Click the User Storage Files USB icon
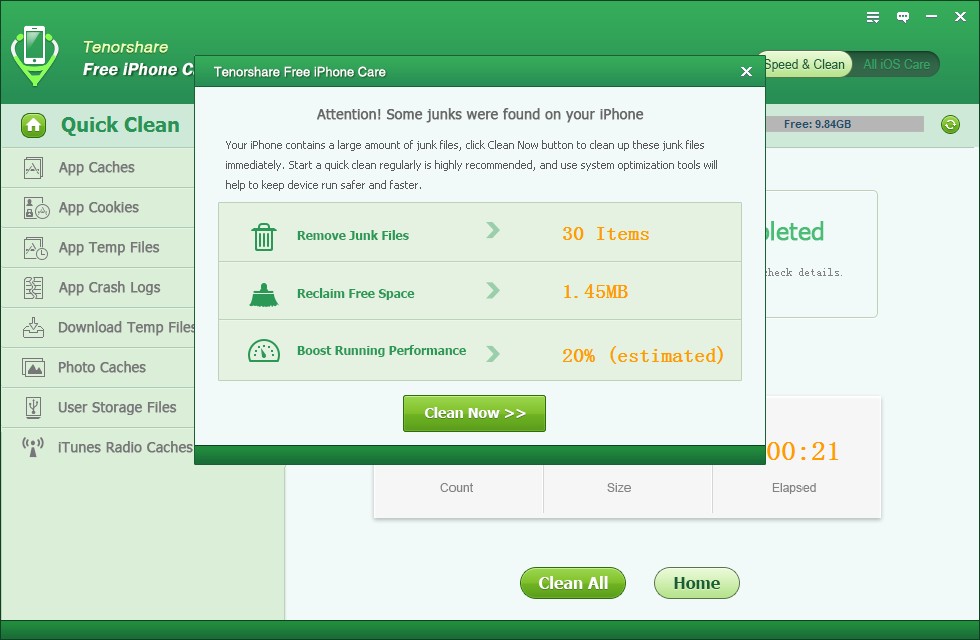980x640 pixels. tap(33, 408)
